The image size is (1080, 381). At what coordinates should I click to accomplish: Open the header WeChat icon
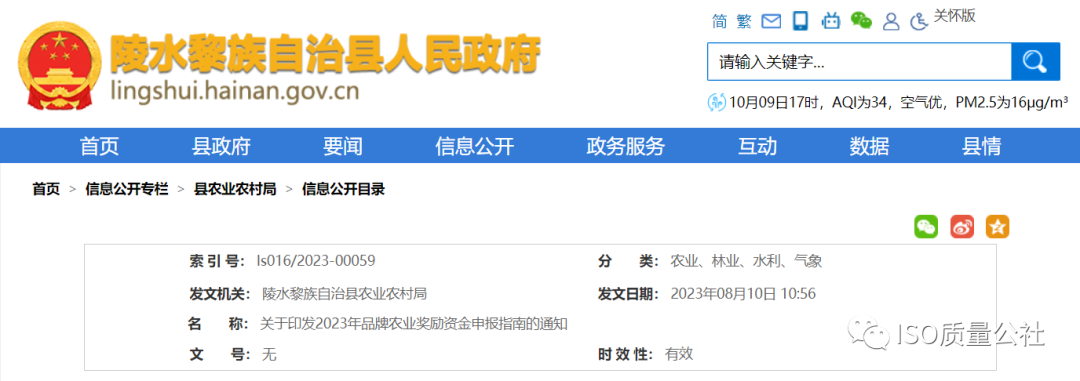(861, 21)
